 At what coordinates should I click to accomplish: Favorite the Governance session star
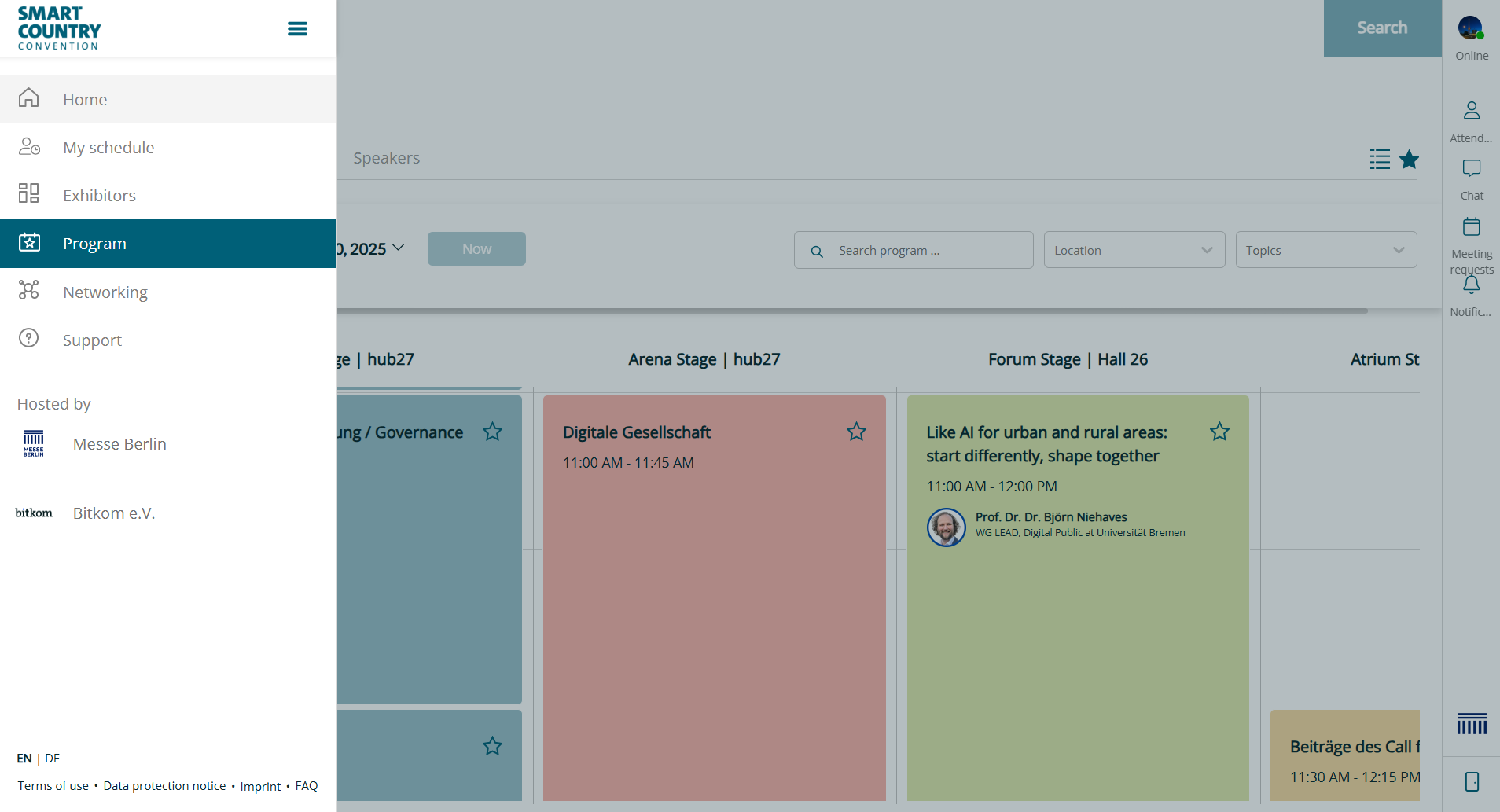(x=492, y=432)
